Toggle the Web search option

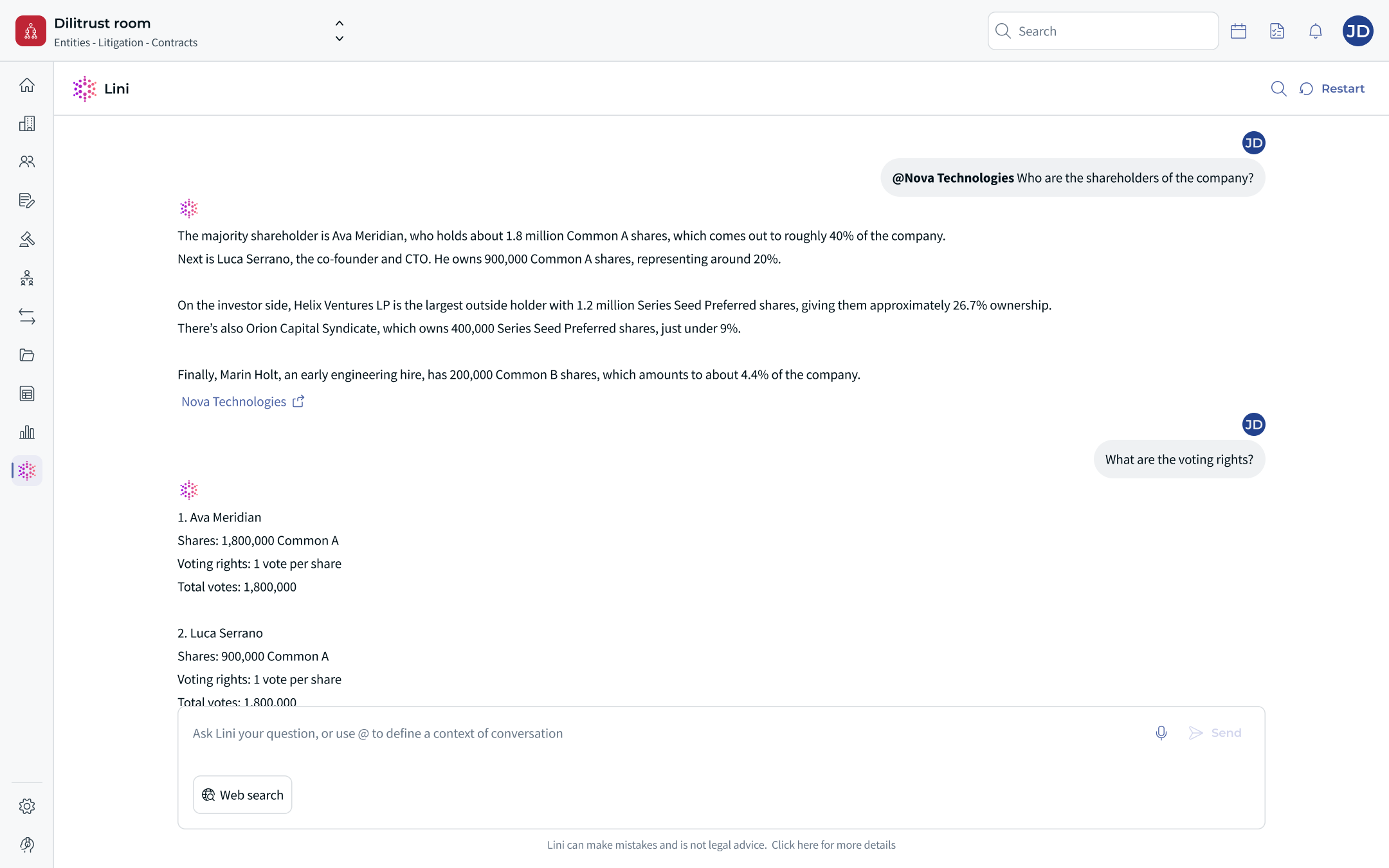(x=242, y=795)
